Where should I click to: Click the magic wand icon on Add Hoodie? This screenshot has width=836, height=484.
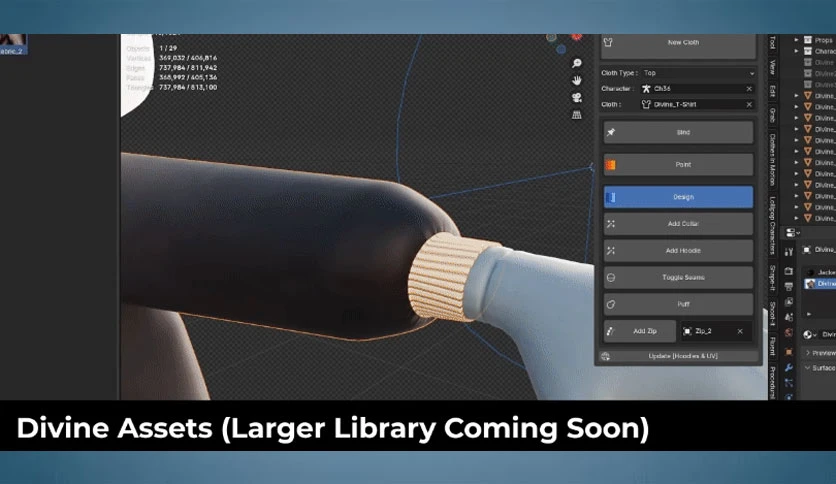(x=611, y=251)
